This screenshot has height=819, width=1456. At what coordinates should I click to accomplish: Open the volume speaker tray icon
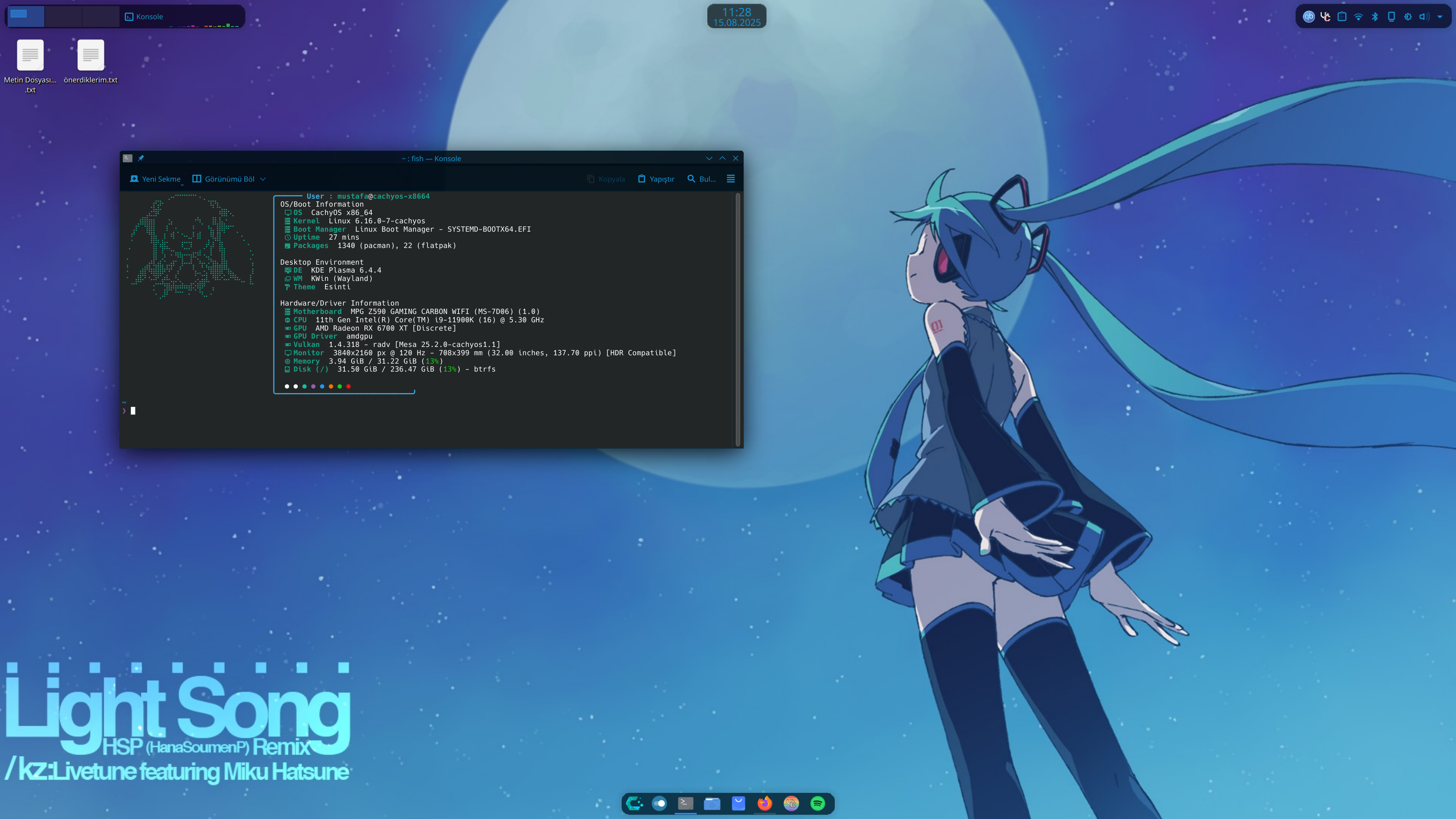click(x=1425, y=16)
